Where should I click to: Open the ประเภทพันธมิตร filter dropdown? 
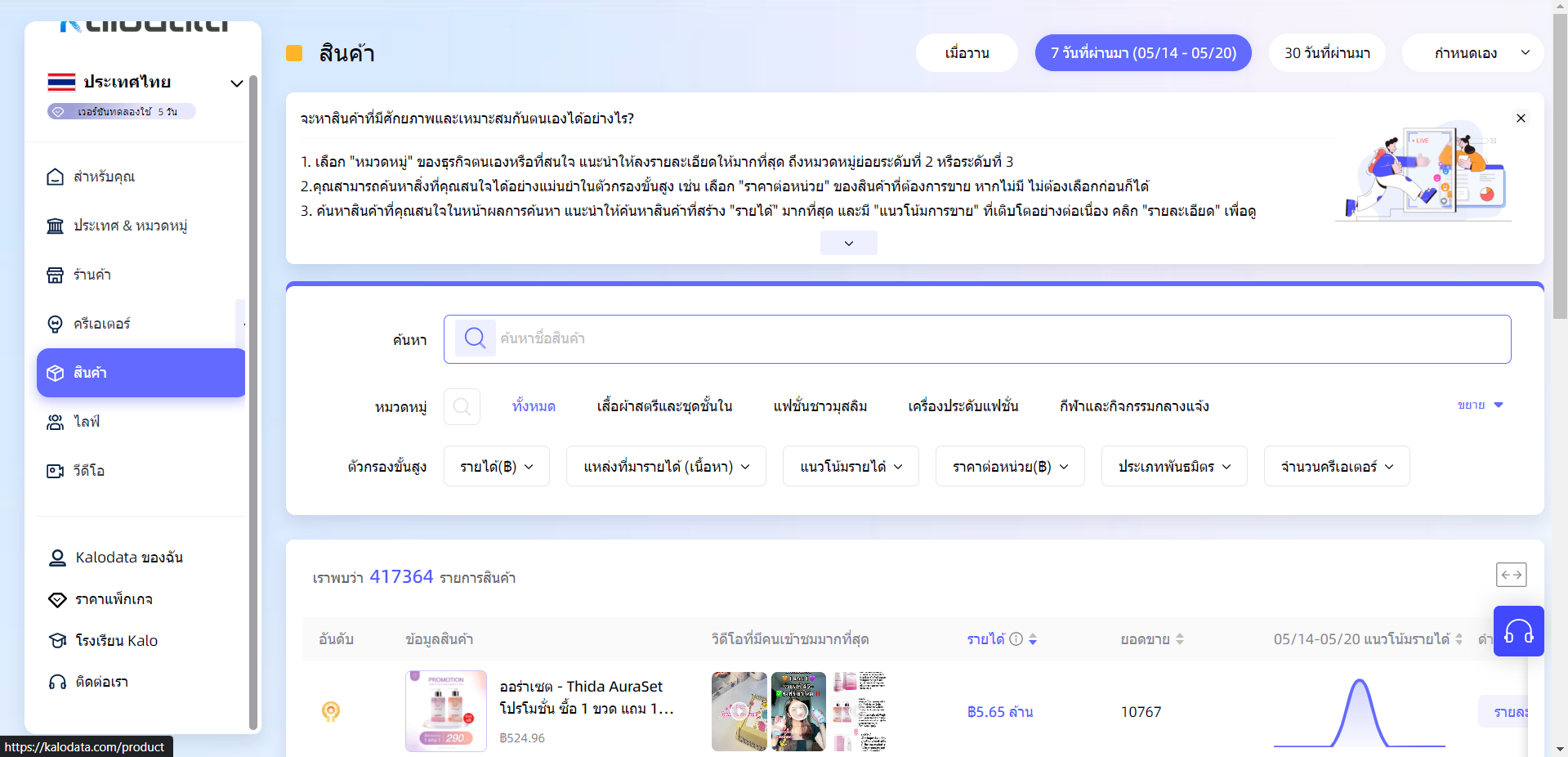point(1173,466)
